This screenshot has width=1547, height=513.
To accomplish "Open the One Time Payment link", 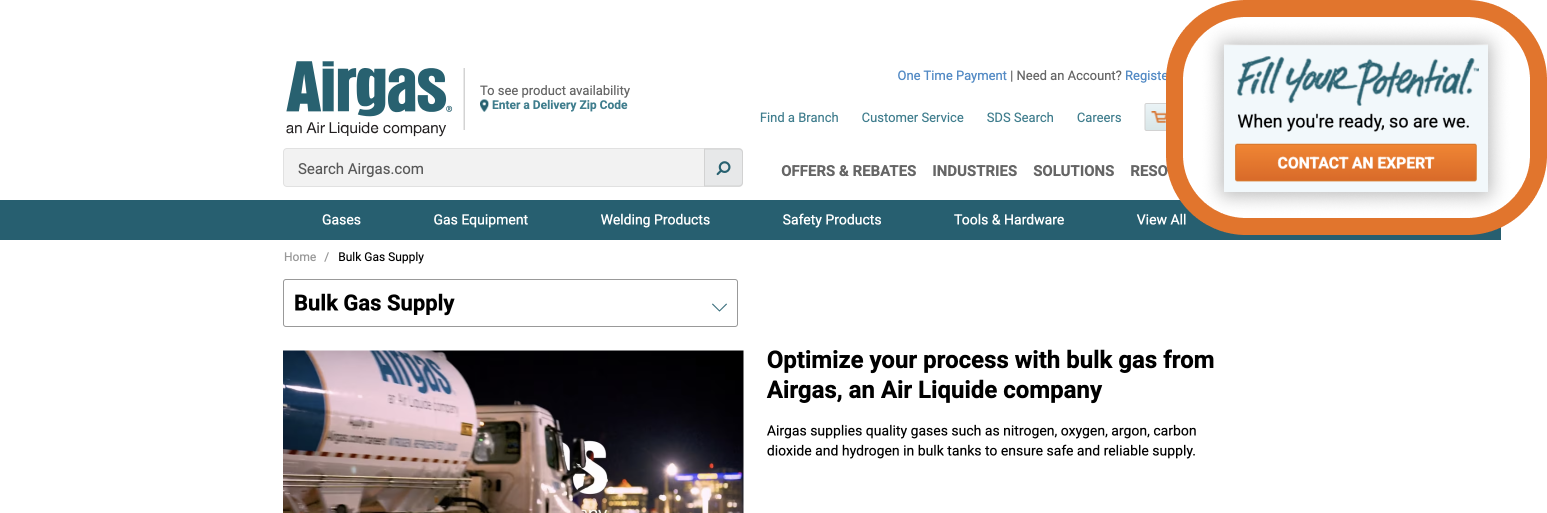I will click(x=951, y=76).
